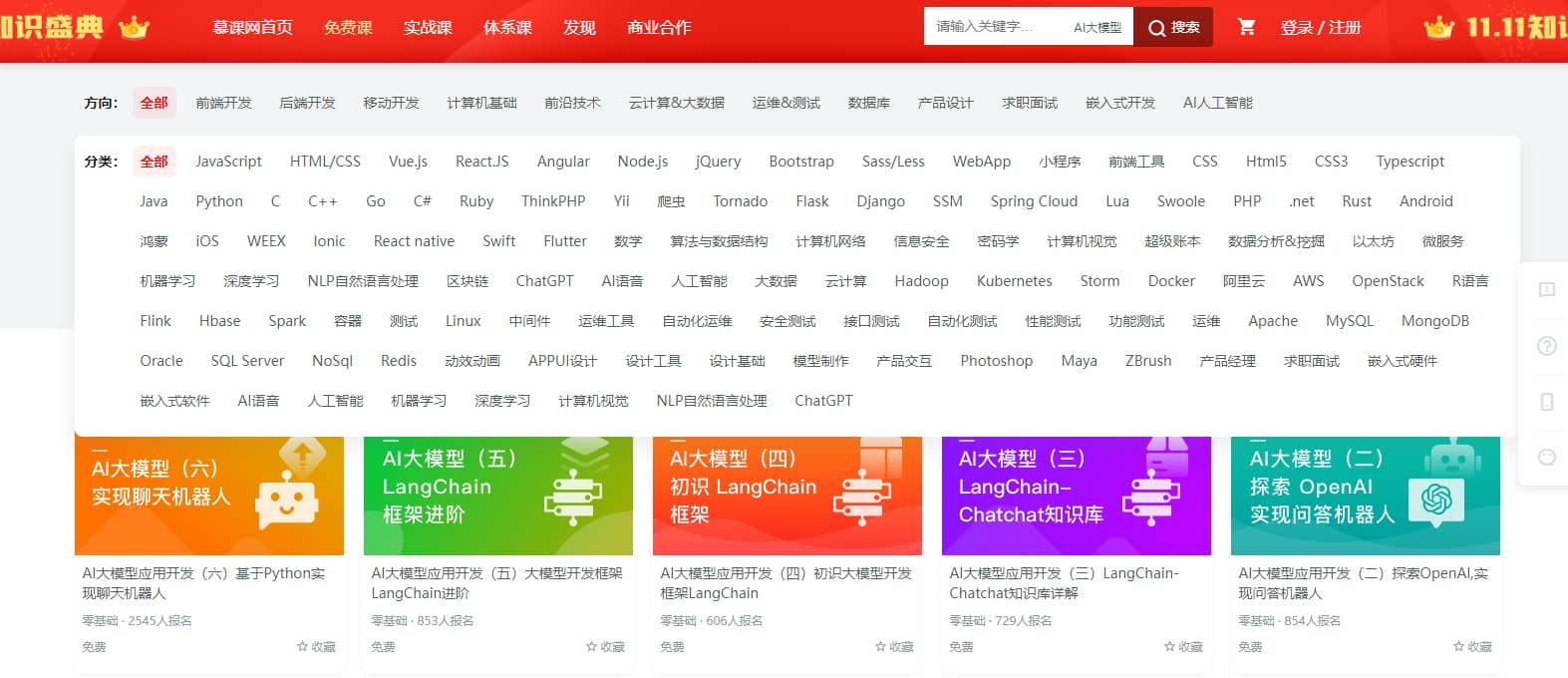Click the AI大模型 hot keyword in search box
This screenshot has height=678, width=1568.
1098,28
